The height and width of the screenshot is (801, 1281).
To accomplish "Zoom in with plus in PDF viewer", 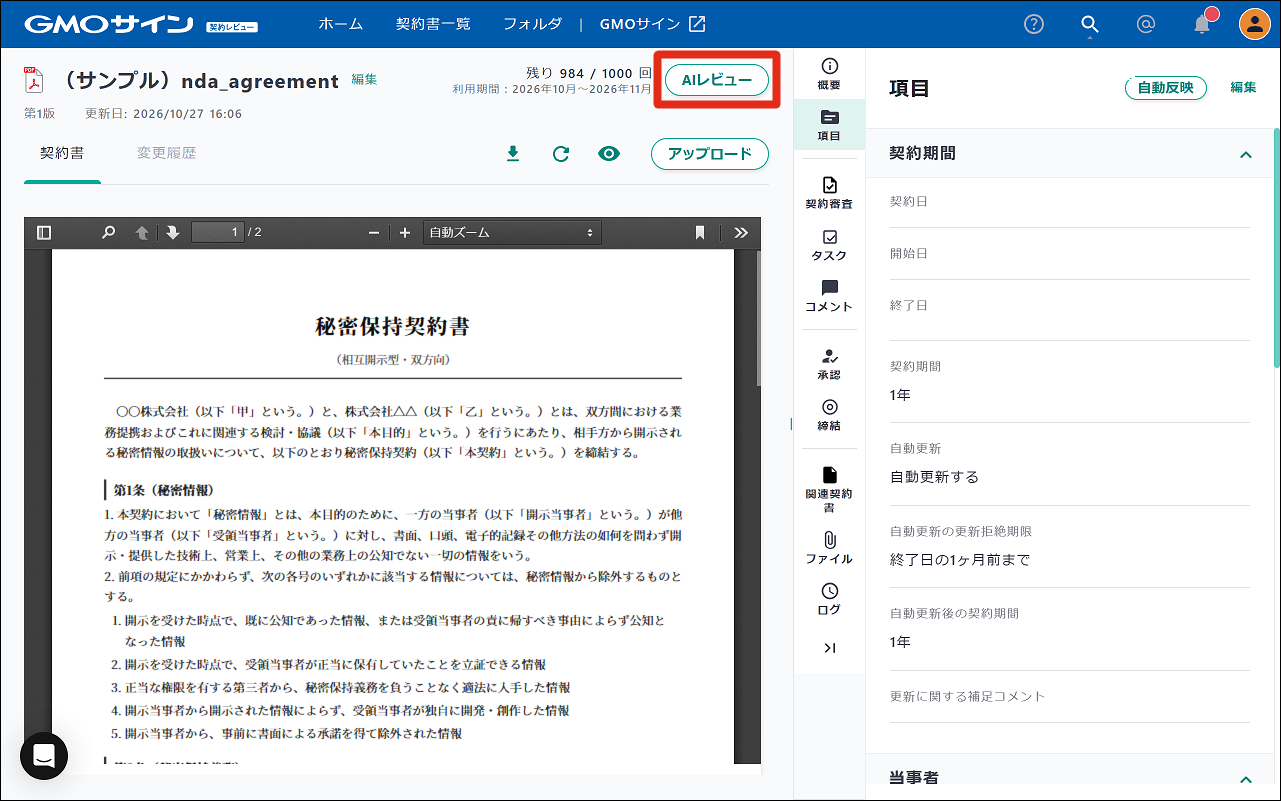I will click(x=405, y=232).
